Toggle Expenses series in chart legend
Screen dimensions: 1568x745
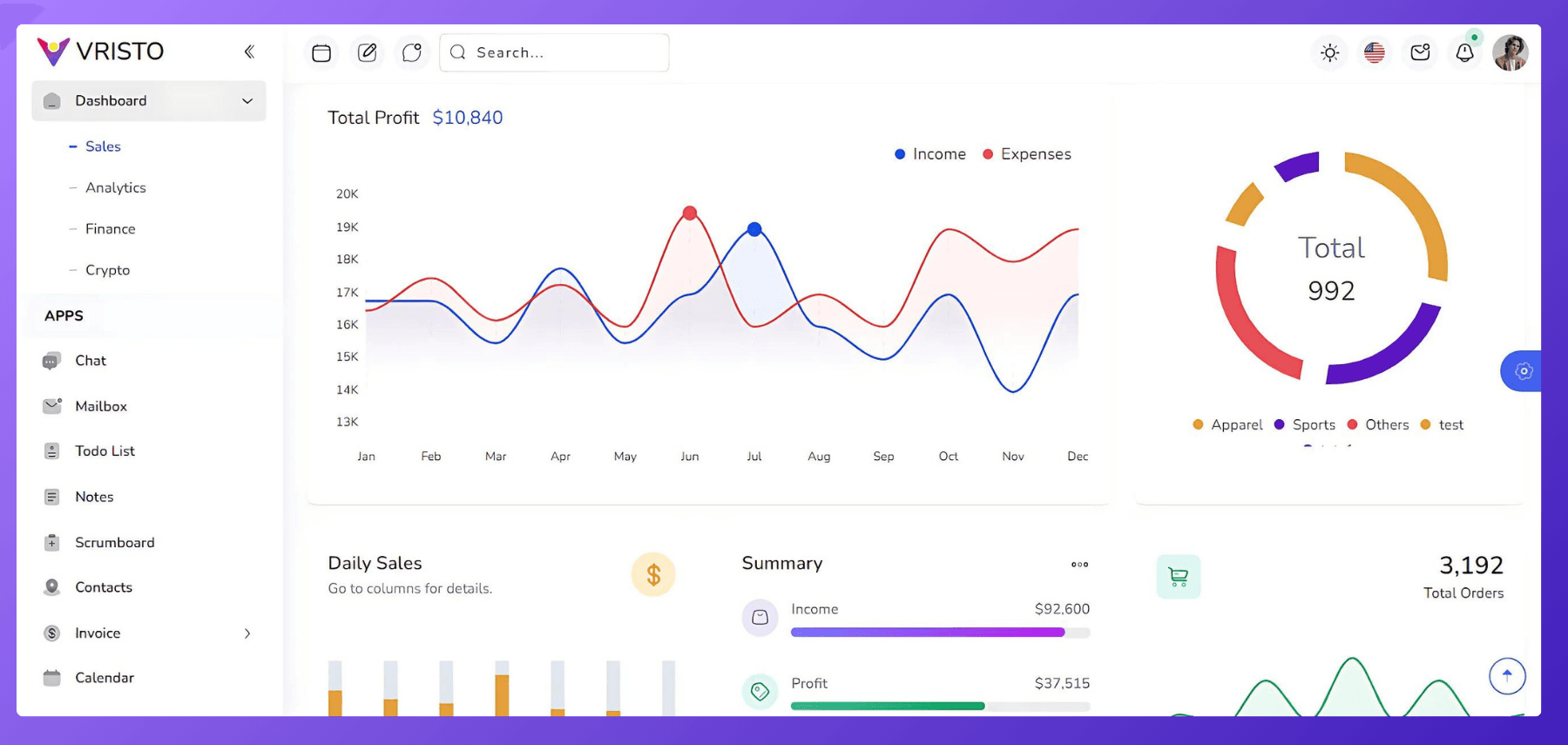click(x=1027, y=154)
